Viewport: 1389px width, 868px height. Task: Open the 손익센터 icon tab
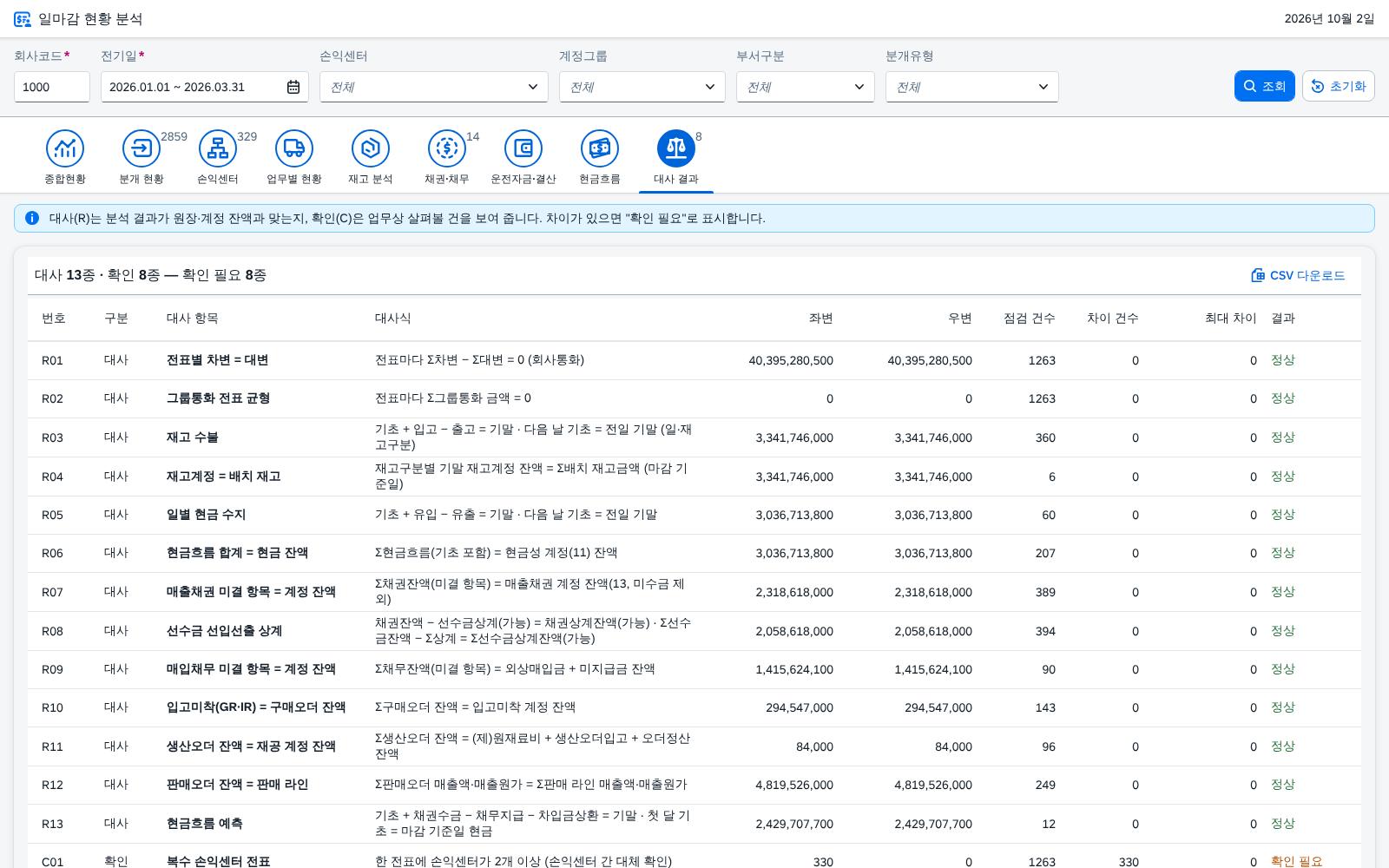(x=218, y=148)
